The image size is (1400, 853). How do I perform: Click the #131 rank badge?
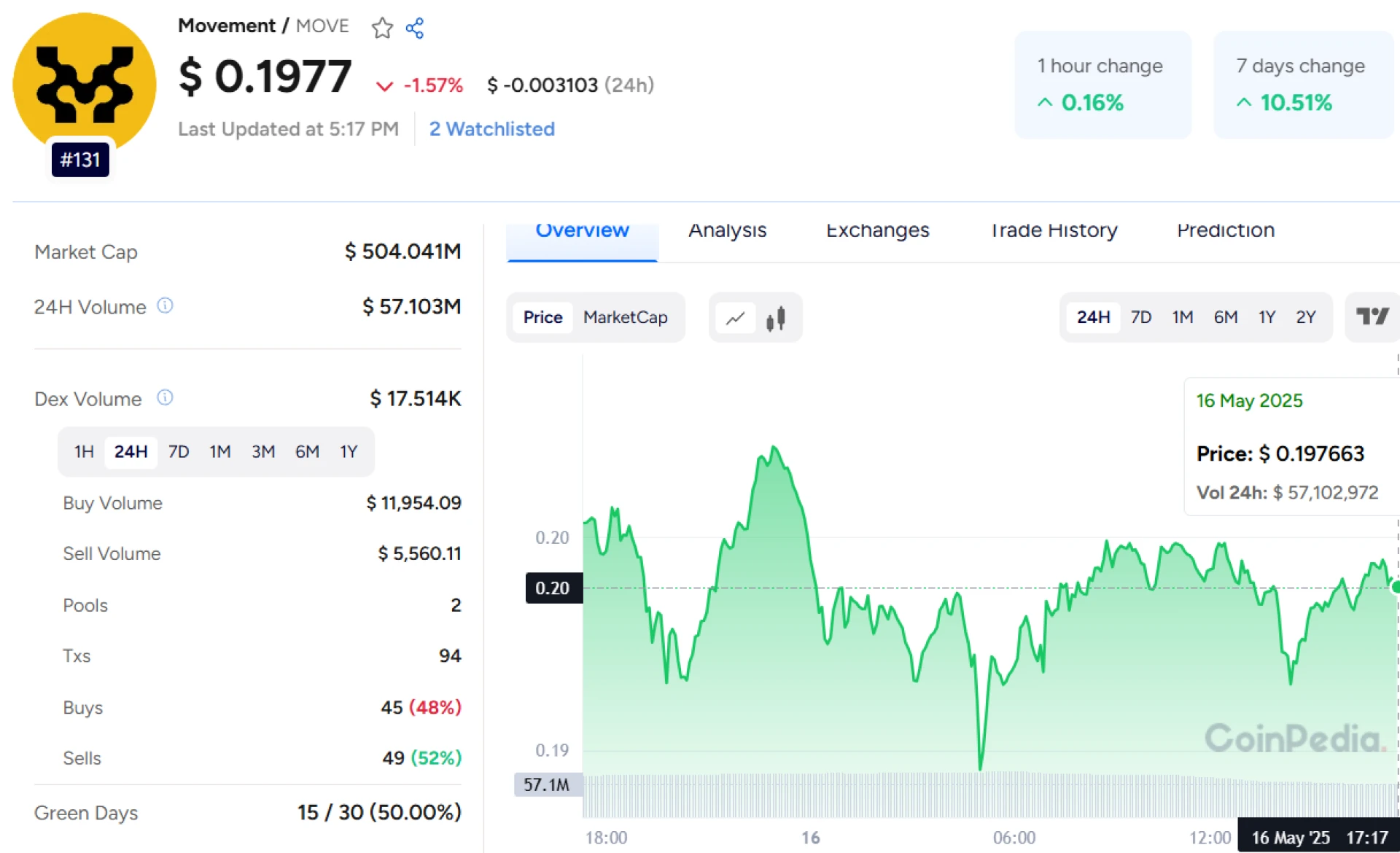80,160
